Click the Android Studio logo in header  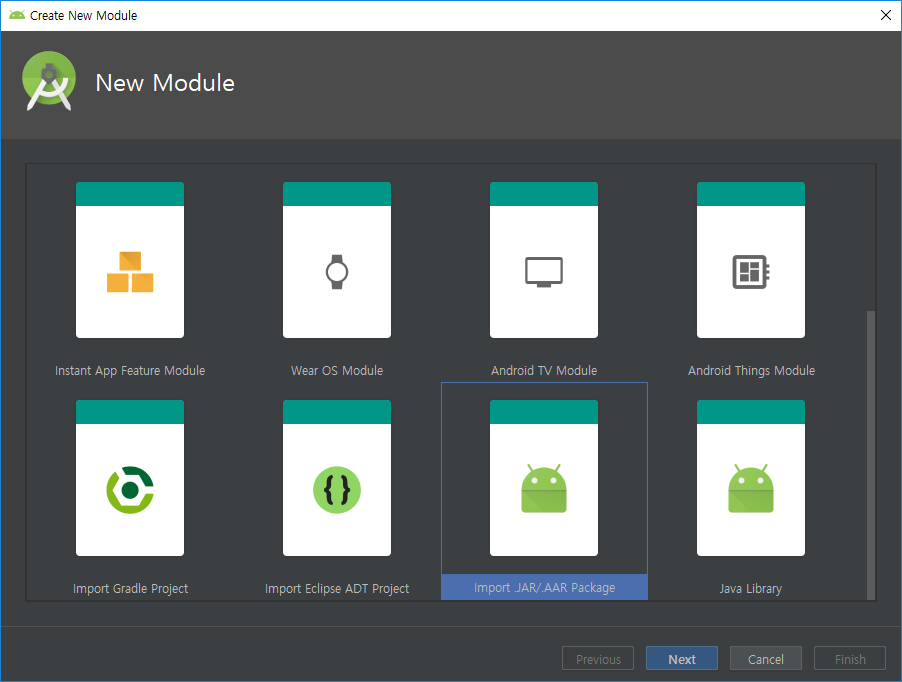click(x=49, y=82)
